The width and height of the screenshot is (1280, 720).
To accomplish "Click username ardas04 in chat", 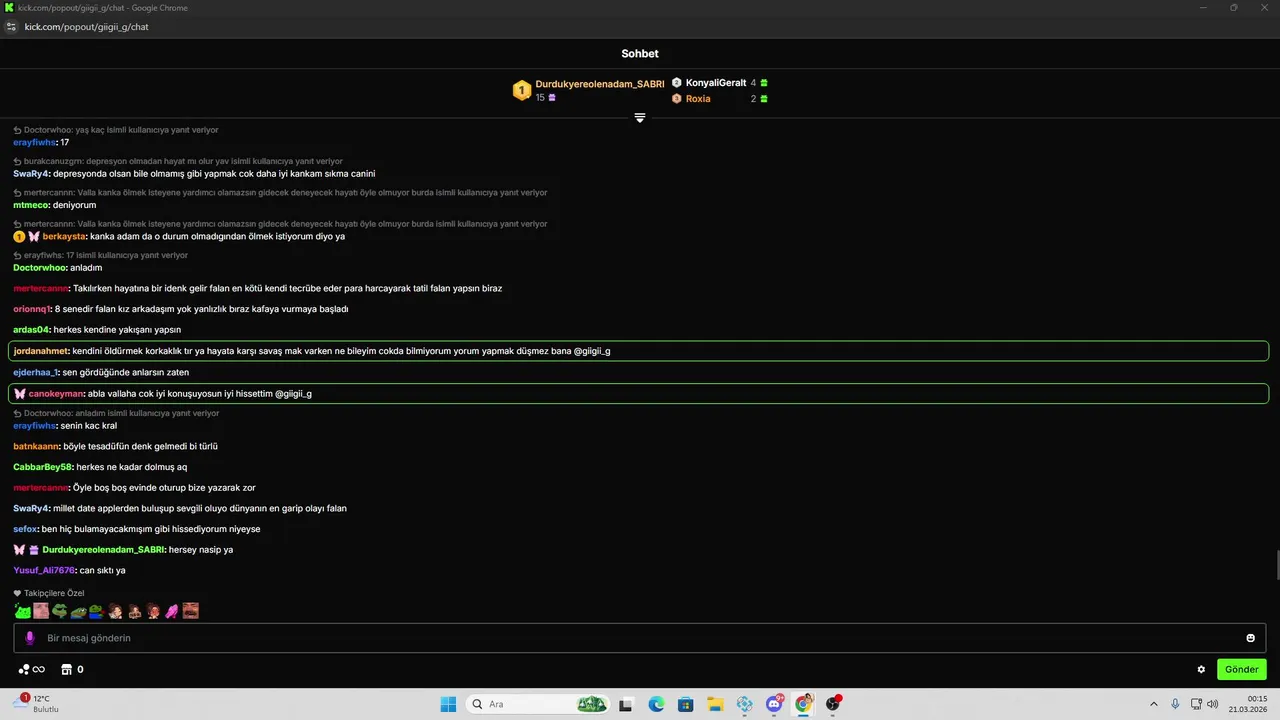I will [31, 330].
